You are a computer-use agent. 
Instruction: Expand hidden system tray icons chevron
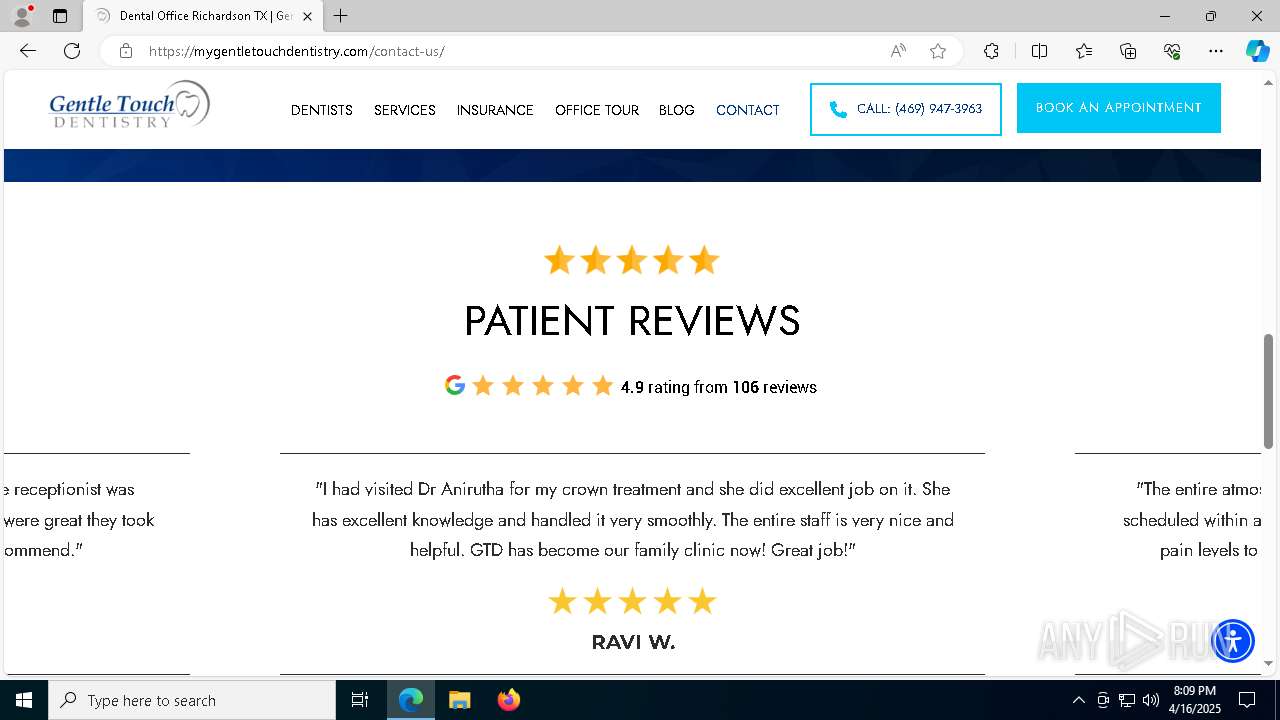tap(1078, 700)
